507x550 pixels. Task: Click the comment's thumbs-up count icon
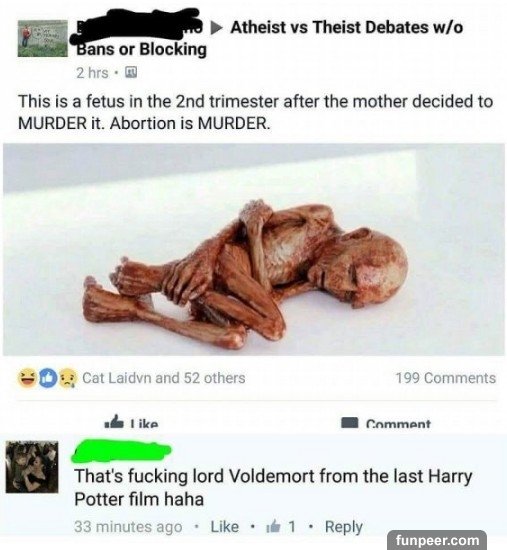(x=273, y=526)
